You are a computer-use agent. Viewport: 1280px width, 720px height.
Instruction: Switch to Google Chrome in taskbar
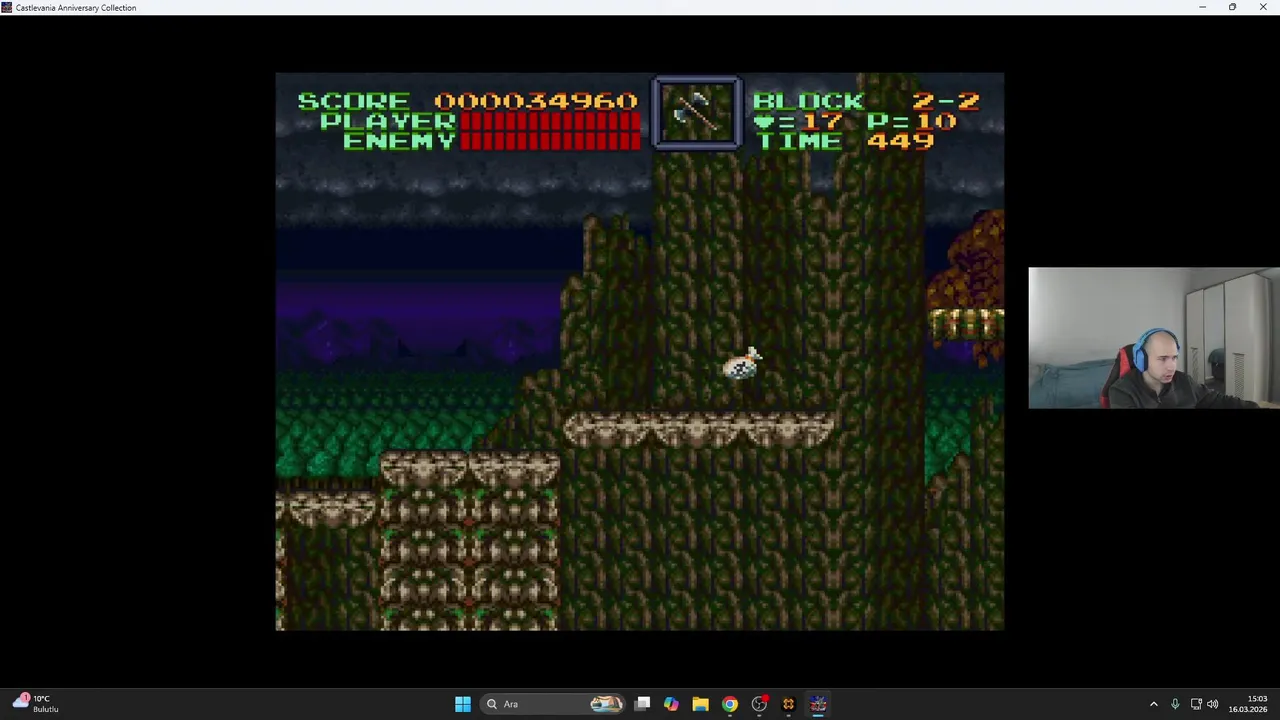(x=730, y=704)
